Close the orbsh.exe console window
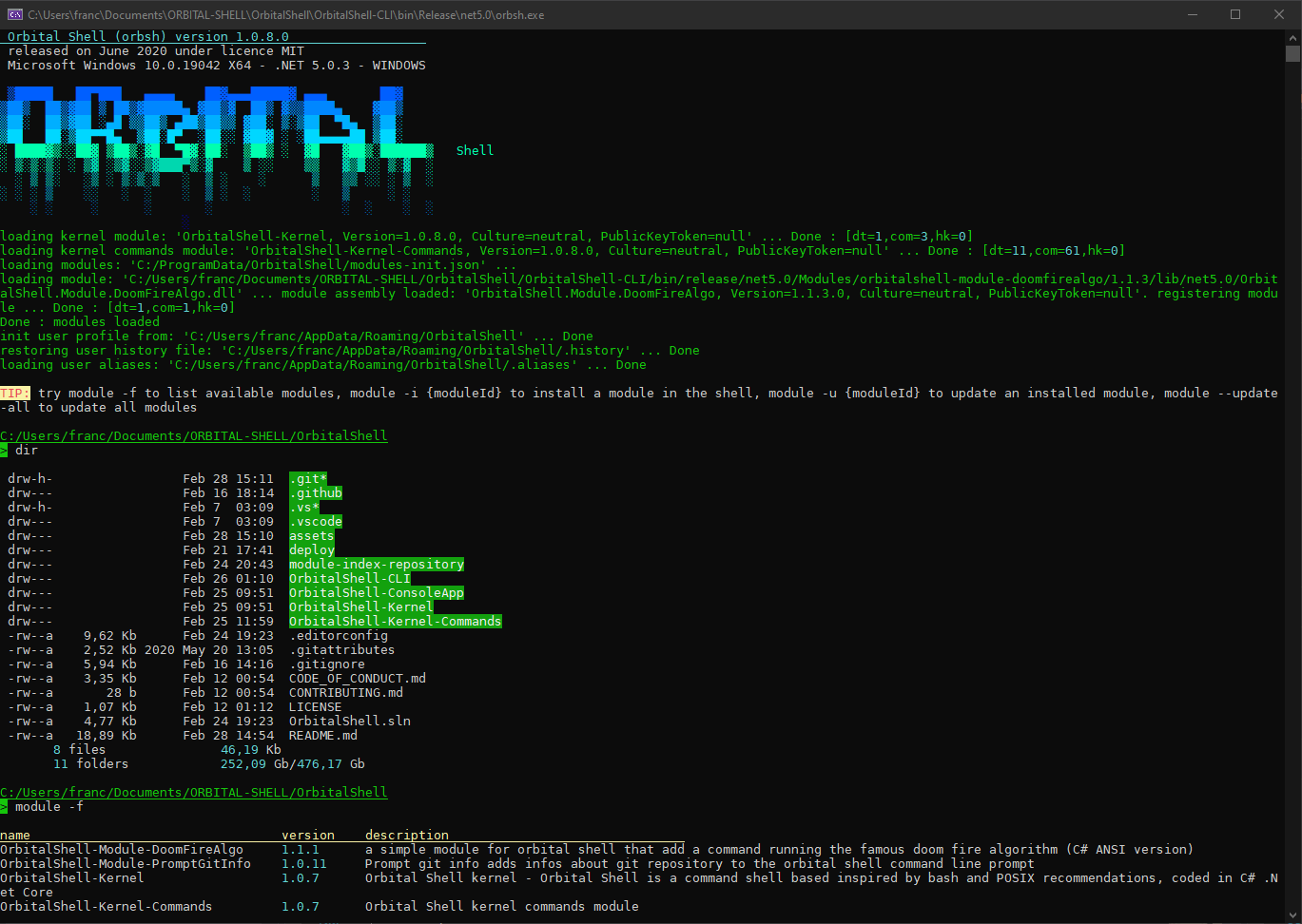The width and height of the screenshot is (1302, 924). [1280, 14]
